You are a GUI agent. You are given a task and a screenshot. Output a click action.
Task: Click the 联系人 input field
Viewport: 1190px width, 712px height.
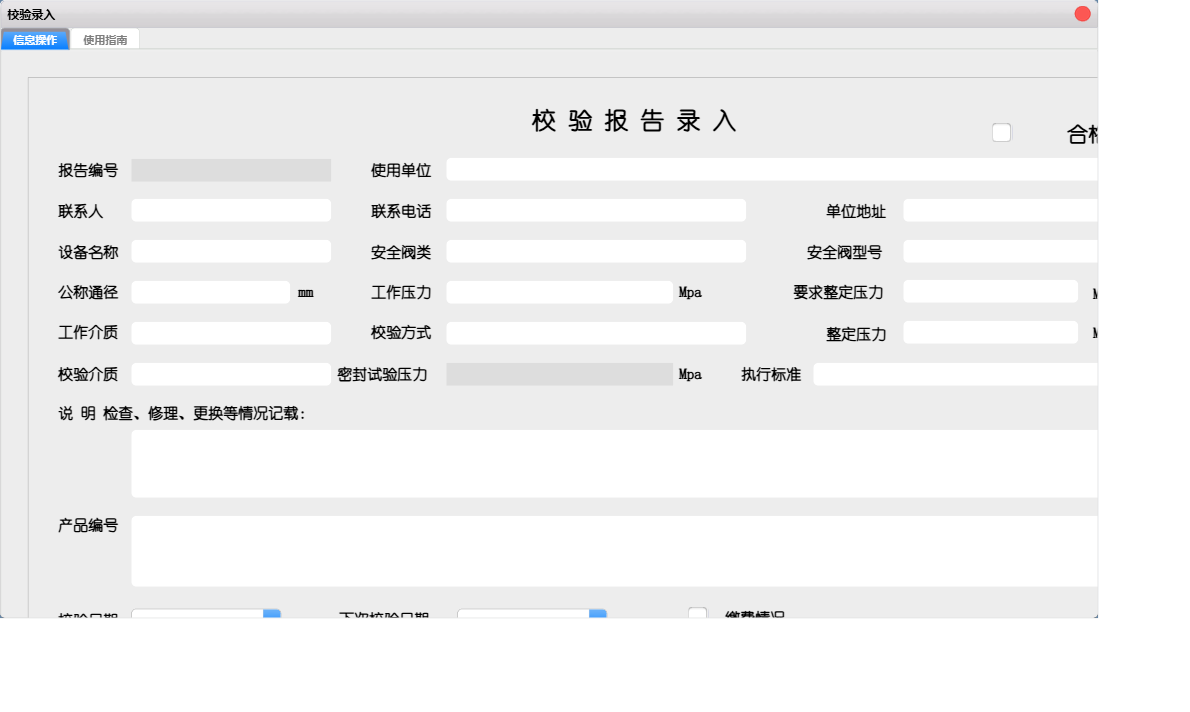[231, 210]
